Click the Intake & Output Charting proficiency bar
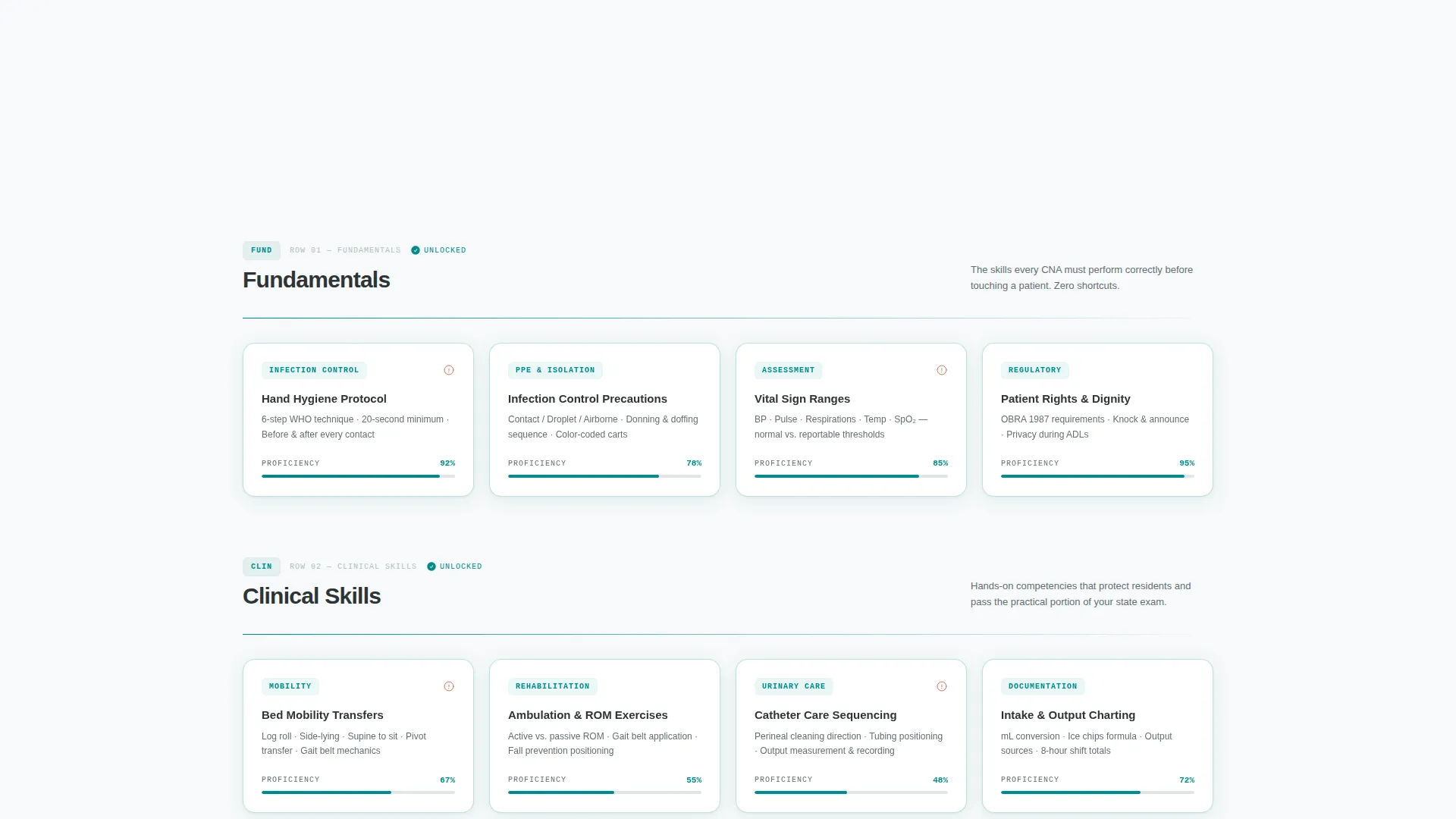 point(1097,792)
